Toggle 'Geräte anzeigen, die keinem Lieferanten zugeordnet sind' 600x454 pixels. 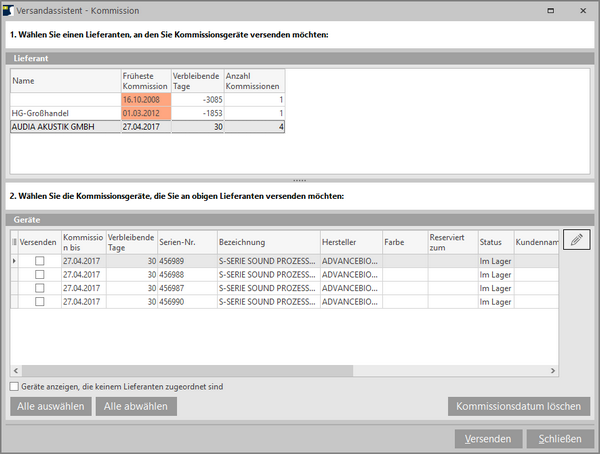14,387
